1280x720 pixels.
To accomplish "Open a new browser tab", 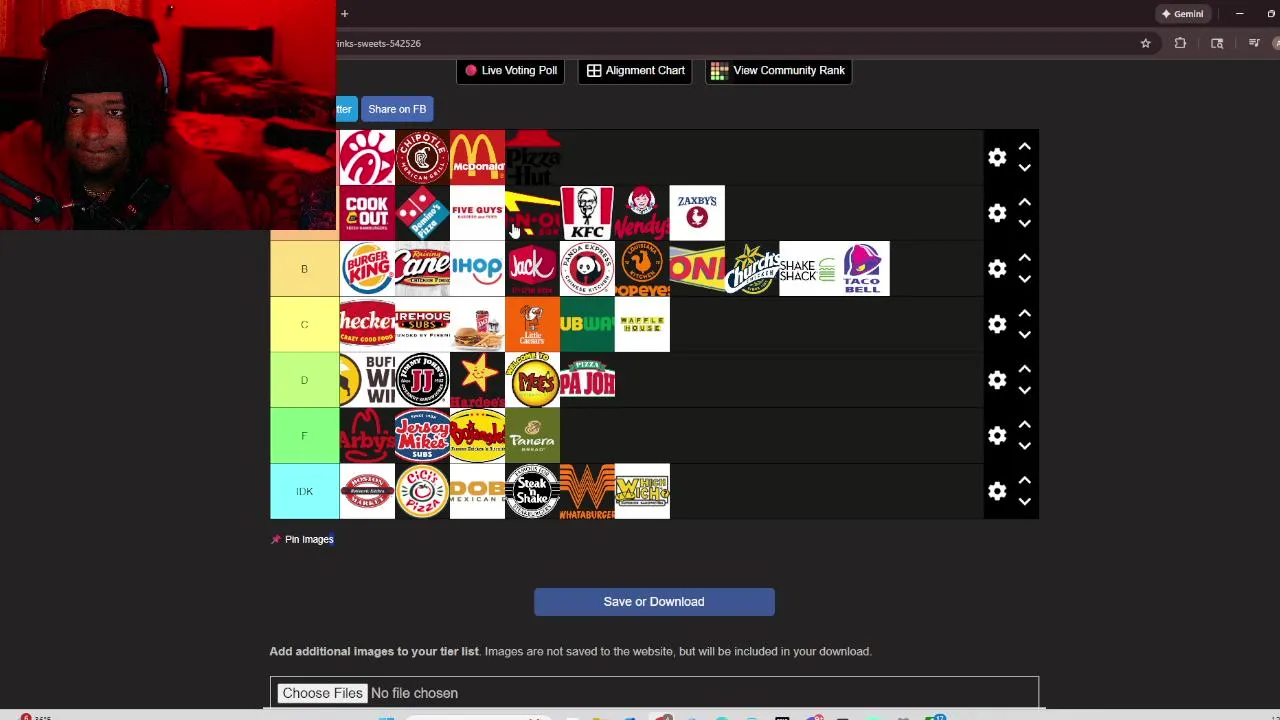I will [x=344, y=14].
